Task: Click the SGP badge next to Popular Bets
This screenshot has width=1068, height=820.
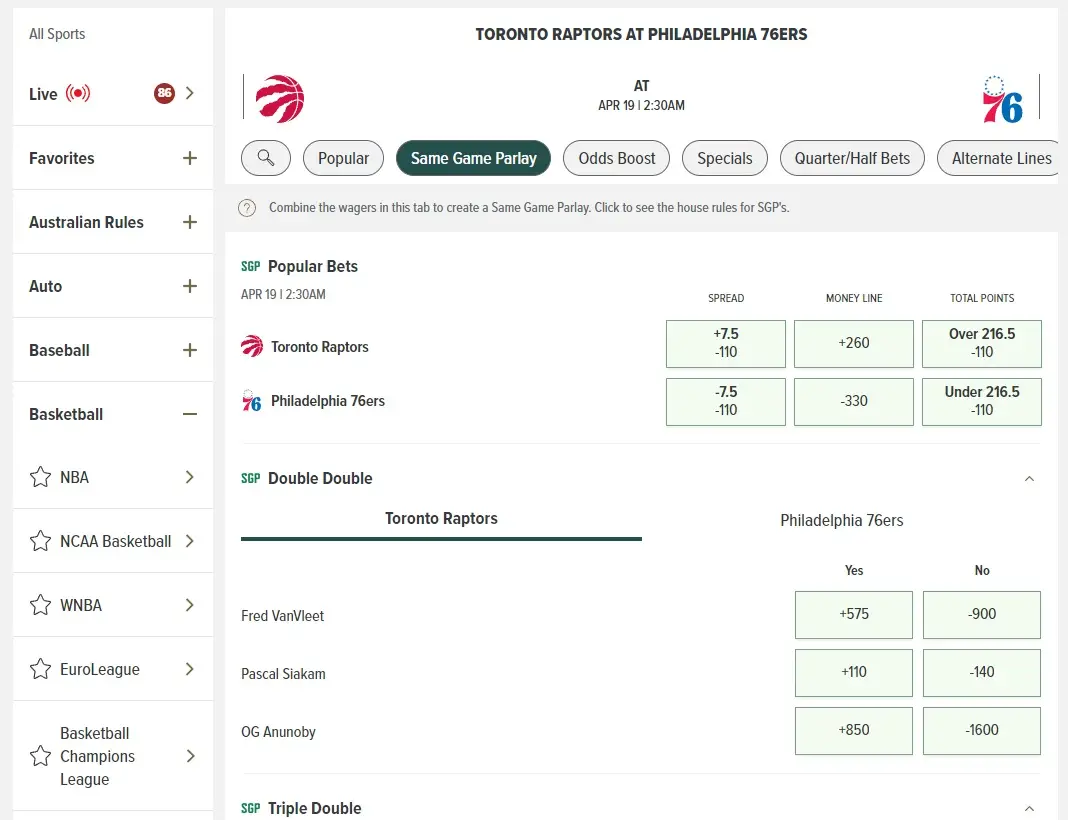Action: tap(251, 266)
